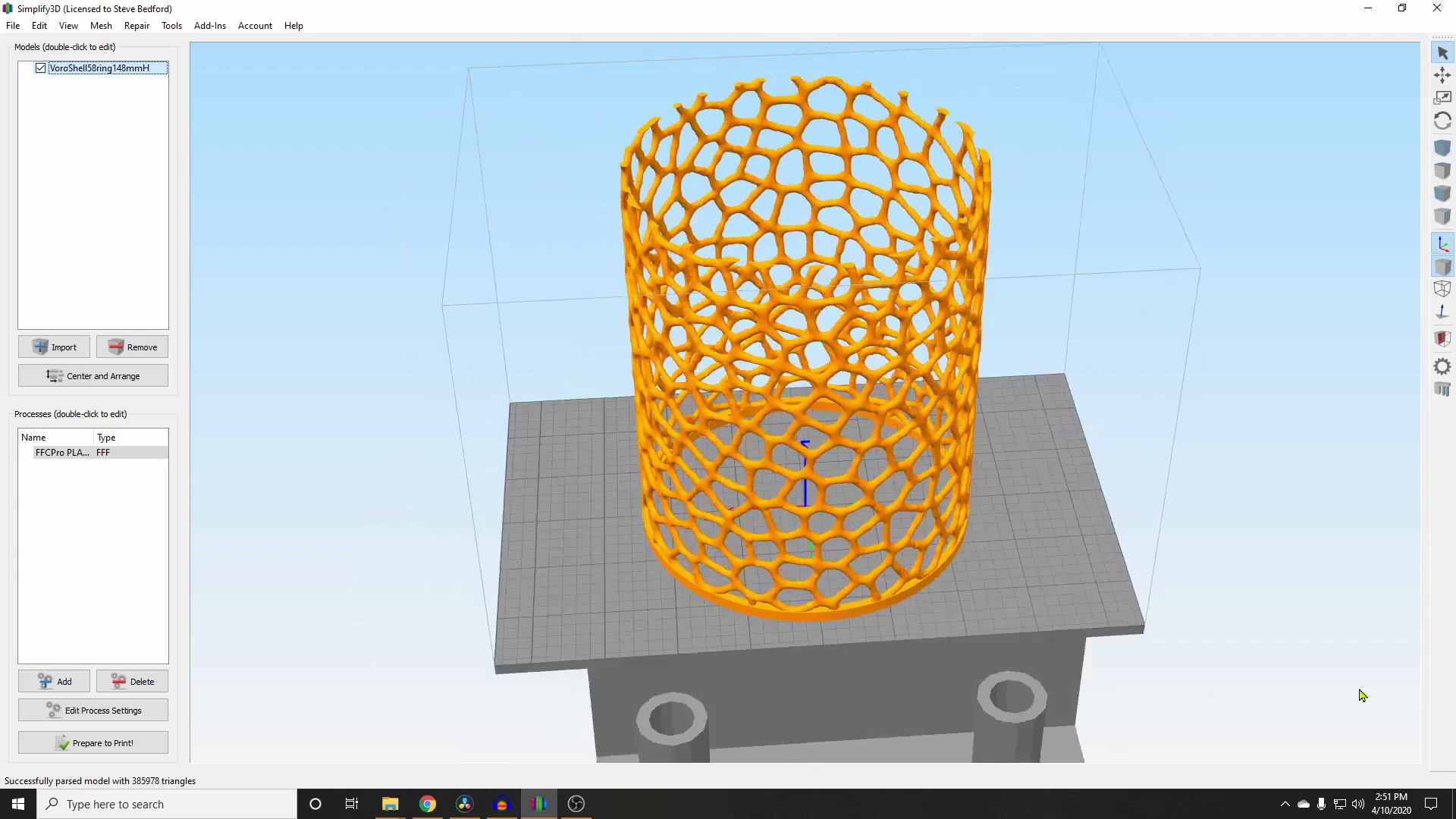
Task: Open Edit Process Settings
Action: (93, 711)
